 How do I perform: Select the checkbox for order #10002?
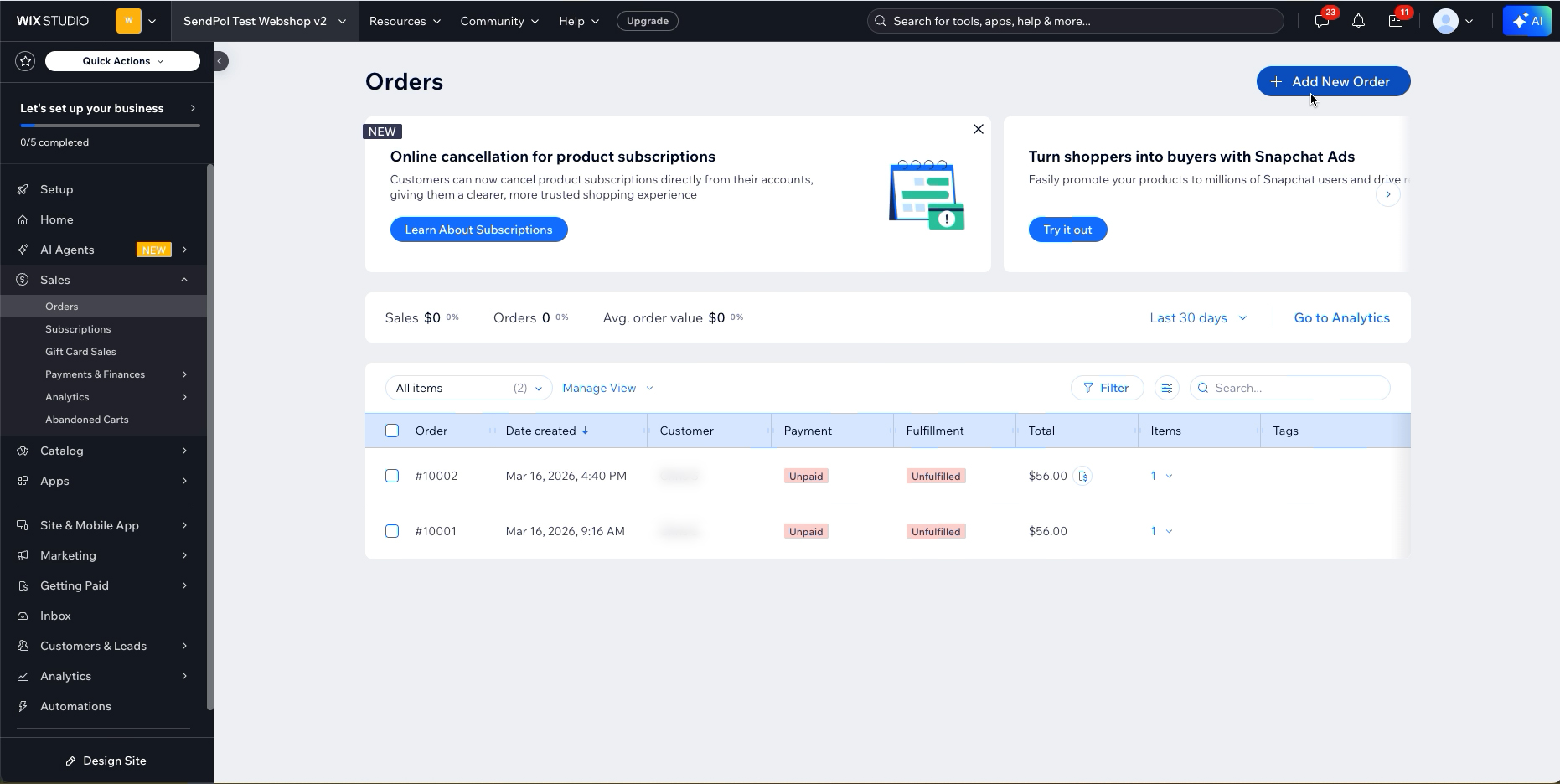pos(392,476)
